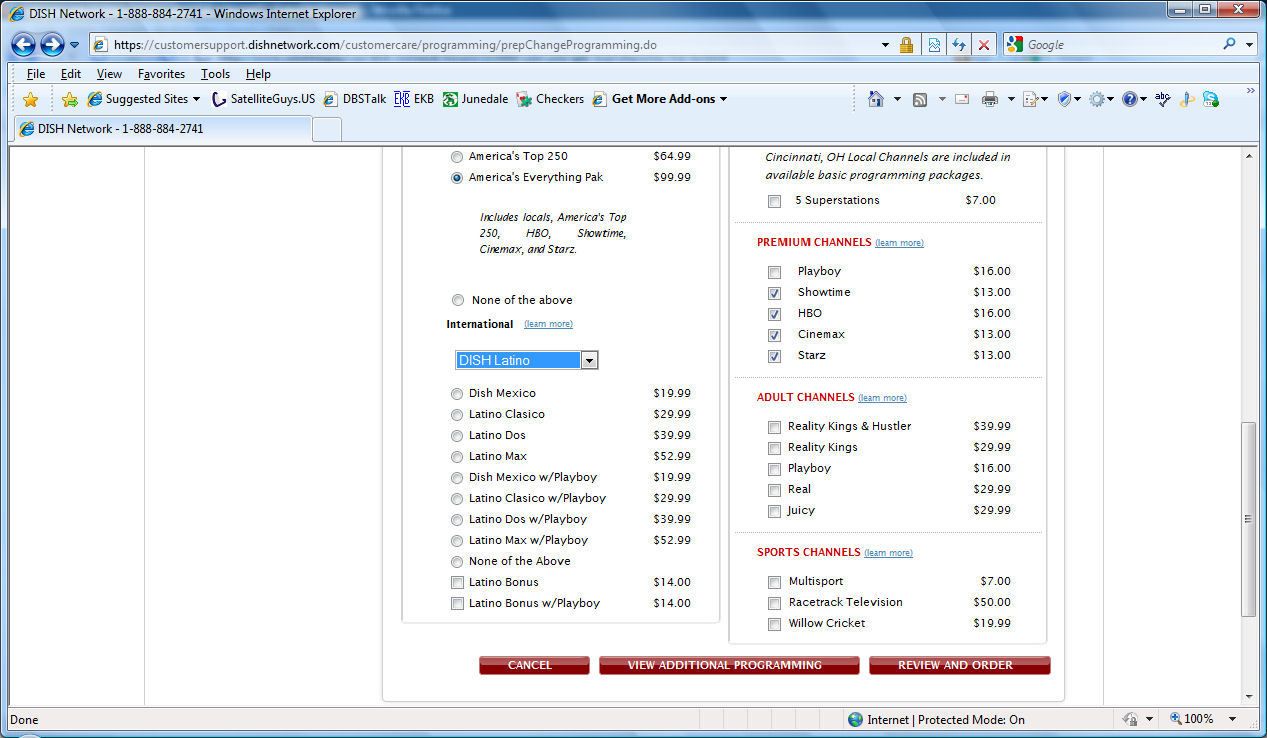This screenshot has width=1267, height=738.
Task: Click the browser Back arrow button
Action: (x=24, y=44)
